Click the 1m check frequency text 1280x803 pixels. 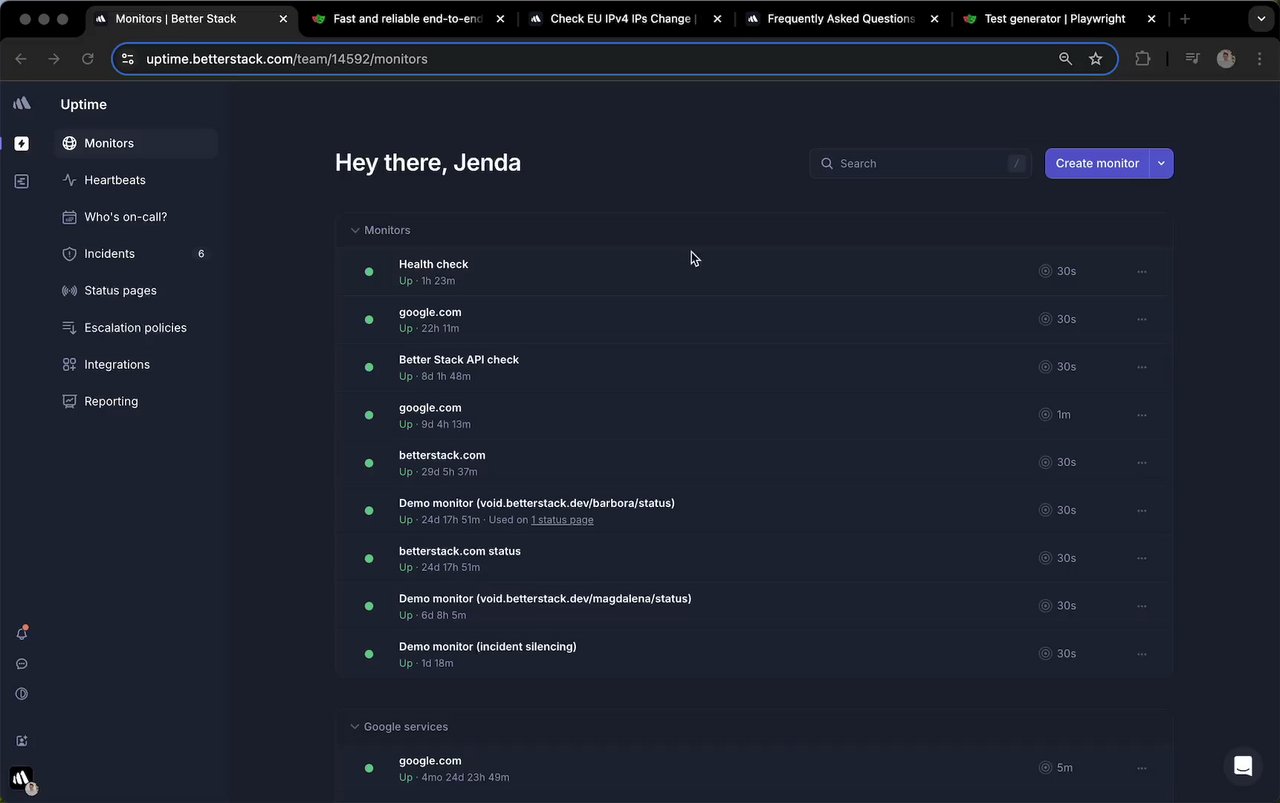pos(1064,415)
